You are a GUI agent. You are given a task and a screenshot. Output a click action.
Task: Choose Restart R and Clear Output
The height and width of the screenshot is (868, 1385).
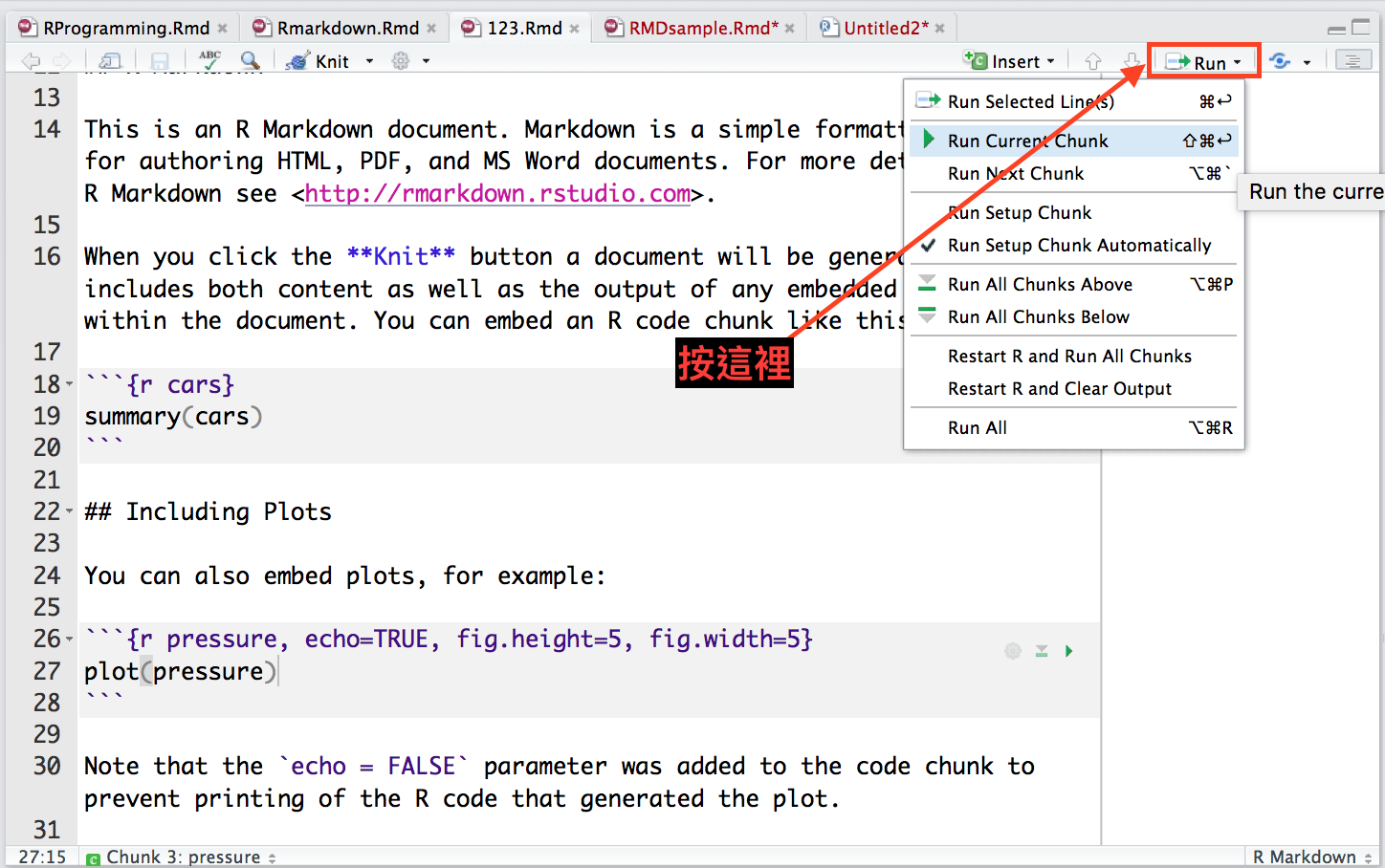[1074, 388]
